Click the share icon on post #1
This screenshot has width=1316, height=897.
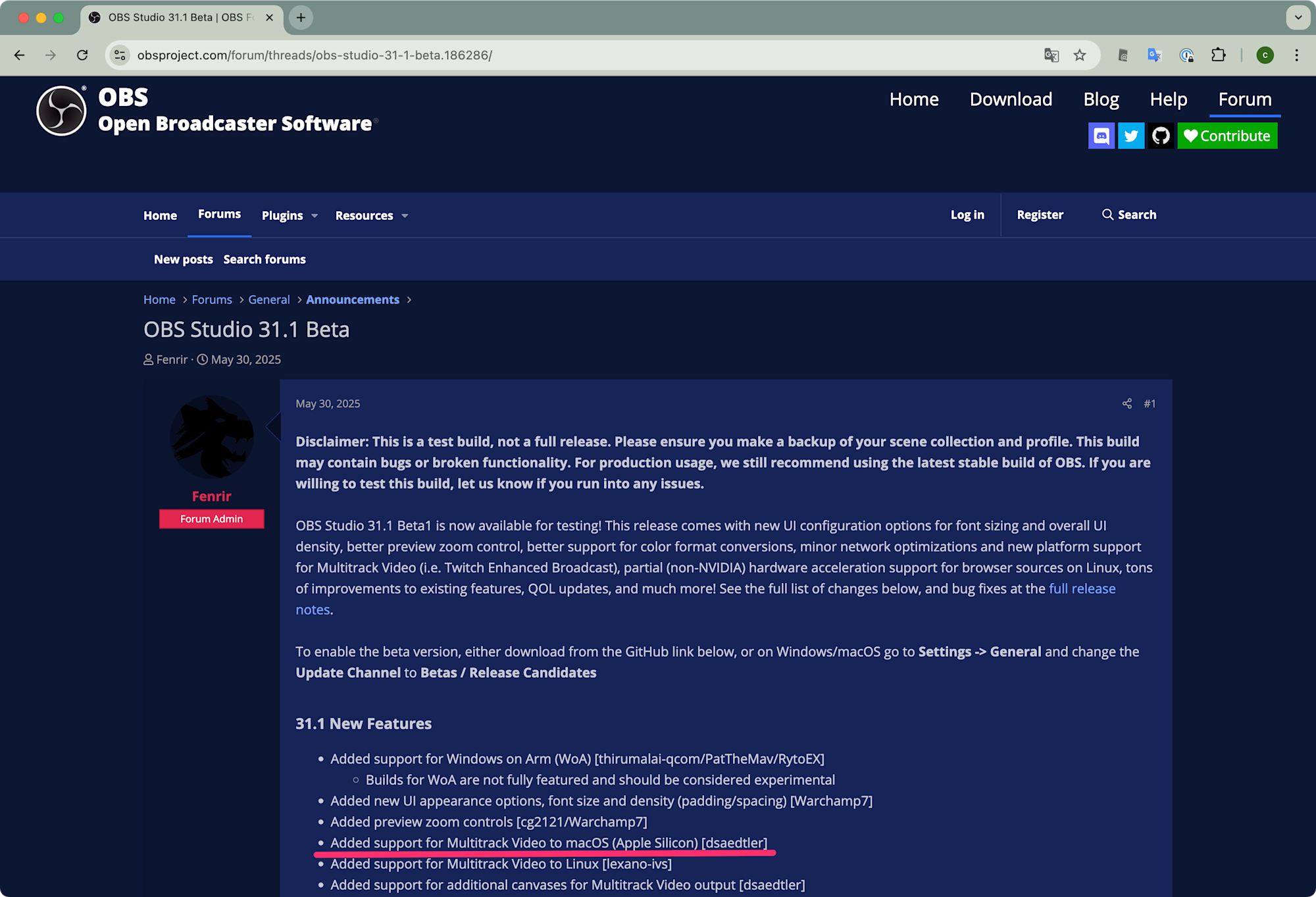point(1127,403)
